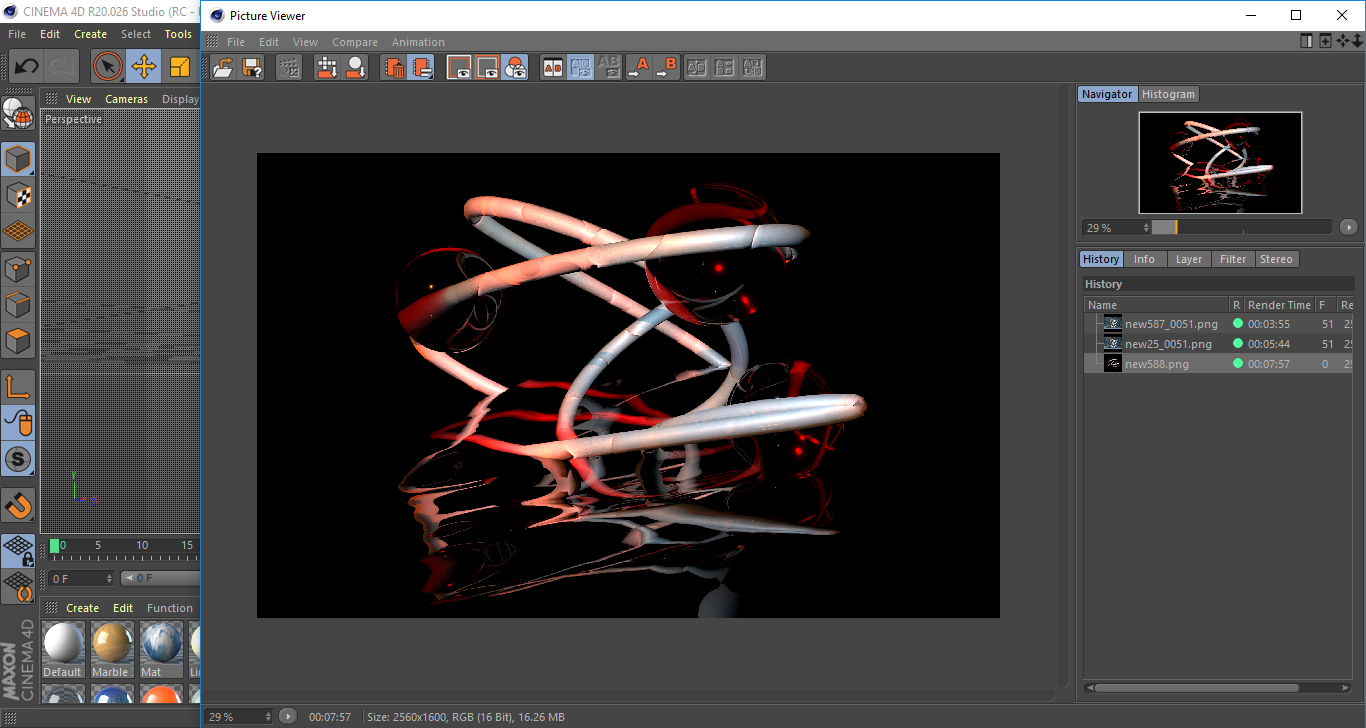
Task: Select the Live Selection tool in Cinema 4D
Action: [108, 67]
